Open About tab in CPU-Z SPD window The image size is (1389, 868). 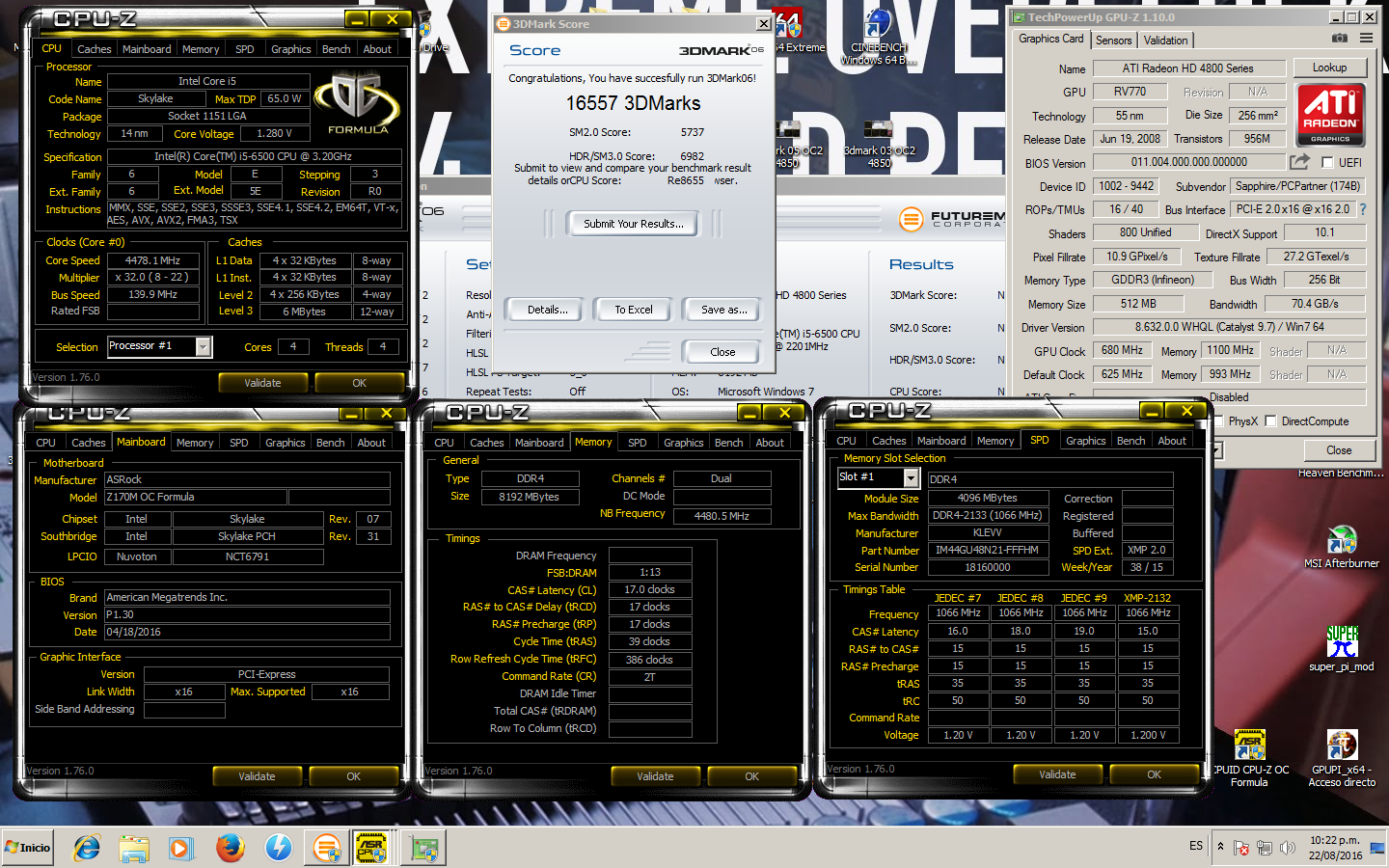[x=1172, y=440]
